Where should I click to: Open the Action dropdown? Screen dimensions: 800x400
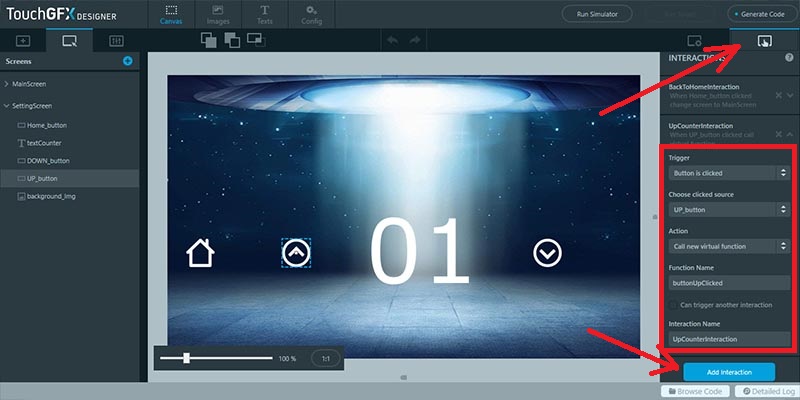[729, 246]
